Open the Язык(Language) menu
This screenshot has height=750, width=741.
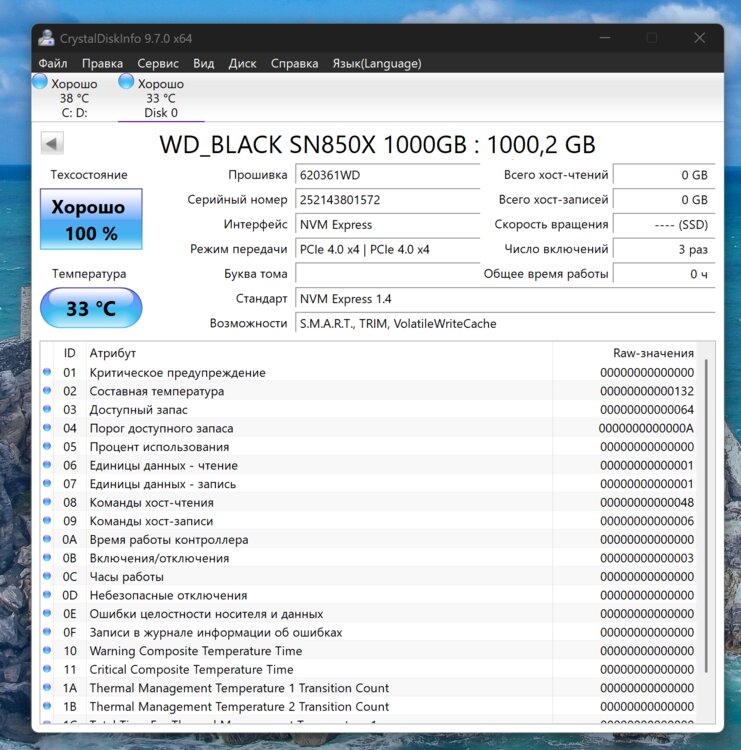click(x=376, y=63)
